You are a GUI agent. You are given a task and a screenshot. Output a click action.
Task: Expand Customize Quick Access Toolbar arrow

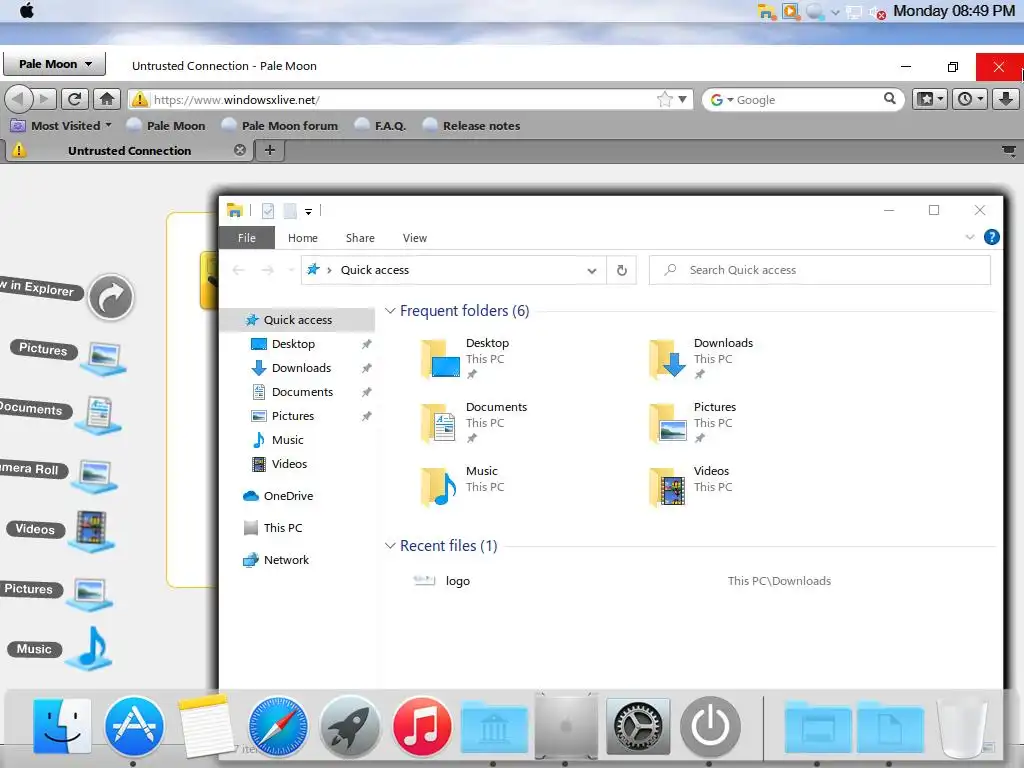click(x=308, y=211)
